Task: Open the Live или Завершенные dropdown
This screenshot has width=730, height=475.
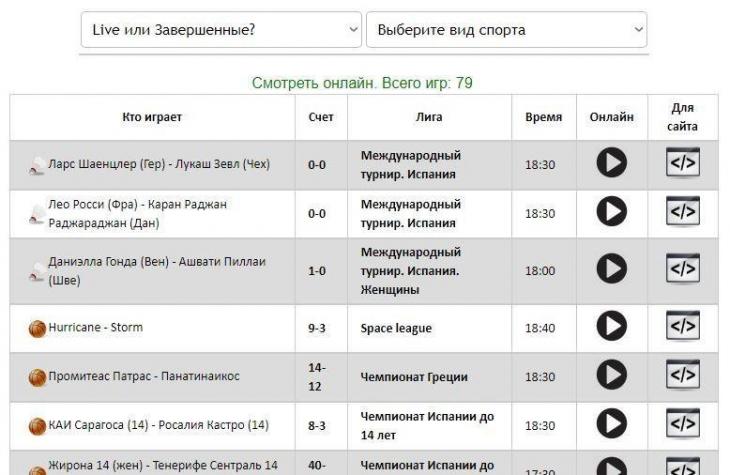Action: (221, 30)
